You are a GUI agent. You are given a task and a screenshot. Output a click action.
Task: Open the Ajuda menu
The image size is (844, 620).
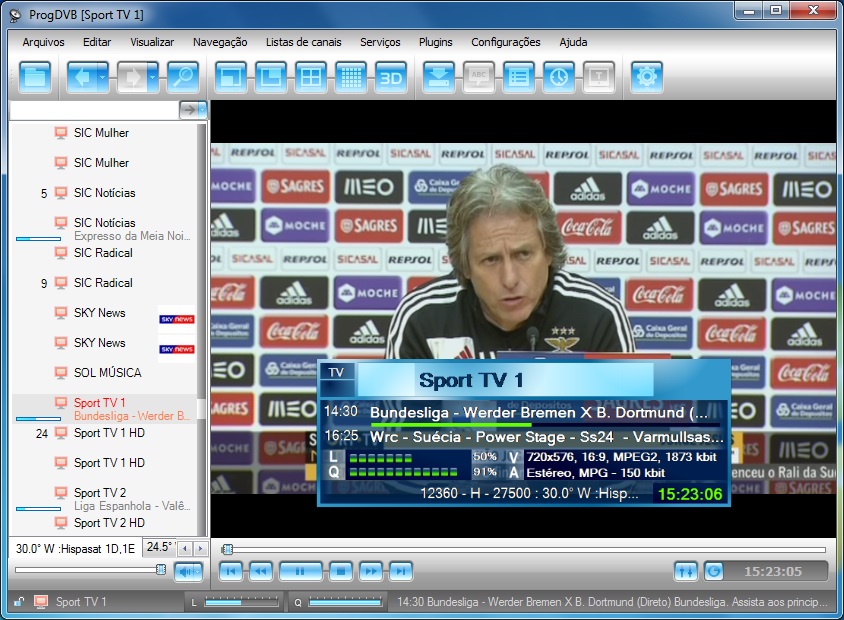(x=573, y=42)
